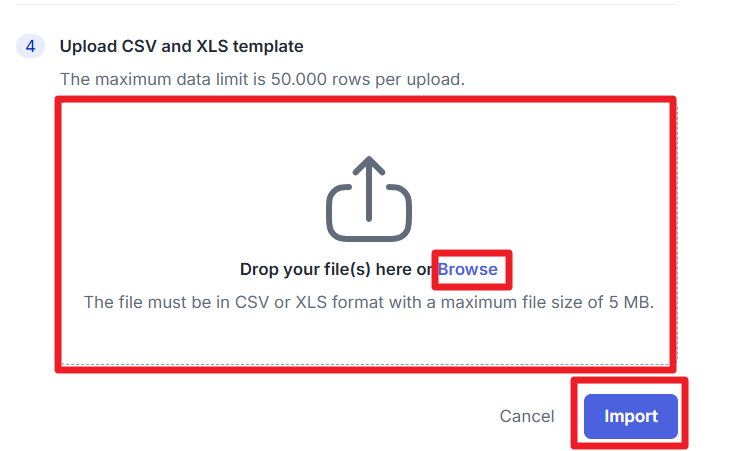Click the upload arrow icon
Viewport: 743px width, 451px height.
pos(369,198)
